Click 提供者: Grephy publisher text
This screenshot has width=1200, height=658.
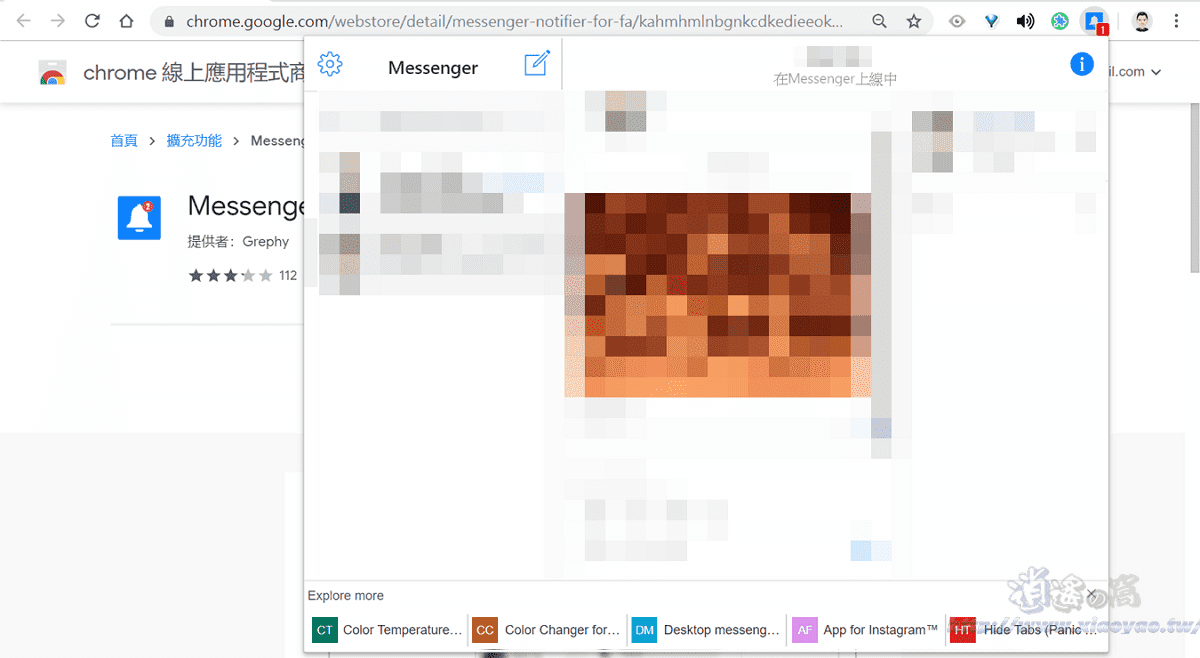click(x=238, y=241)
